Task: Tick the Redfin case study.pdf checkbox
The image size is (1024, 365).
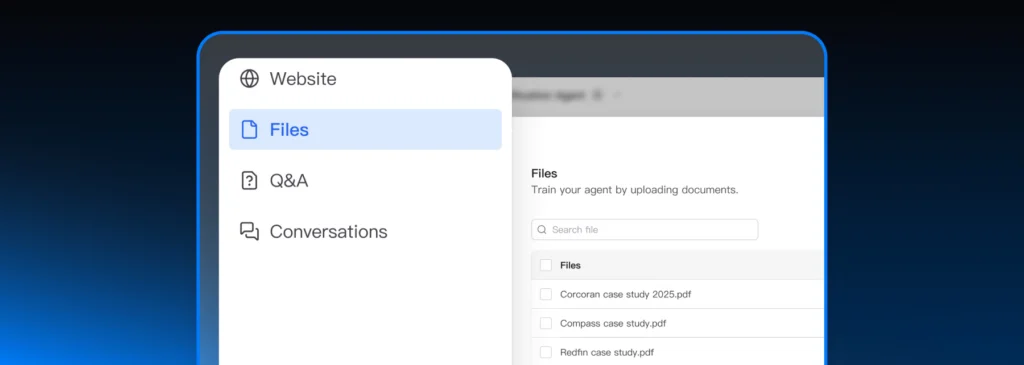Action: tap(546, 352)
